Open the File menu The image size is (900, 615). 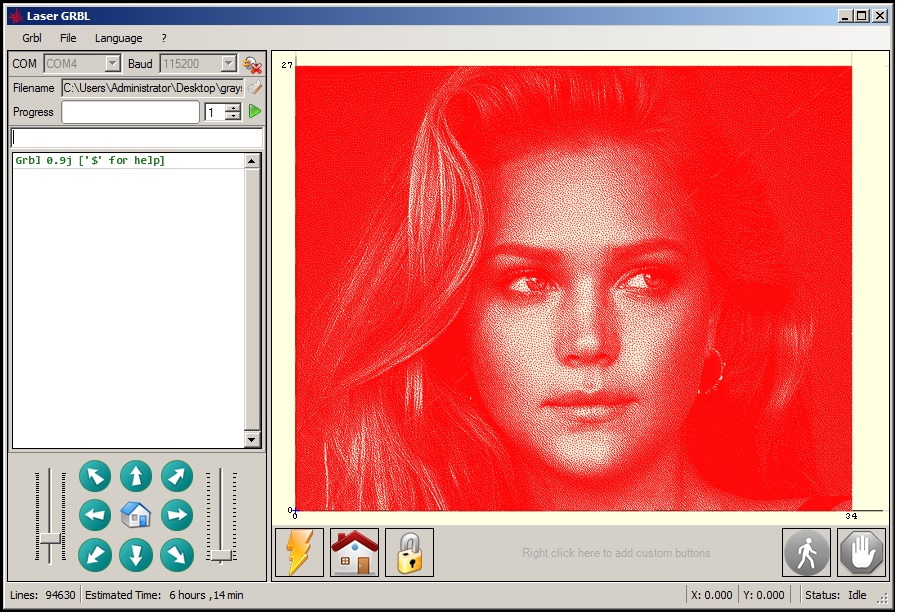pos(68,38)
